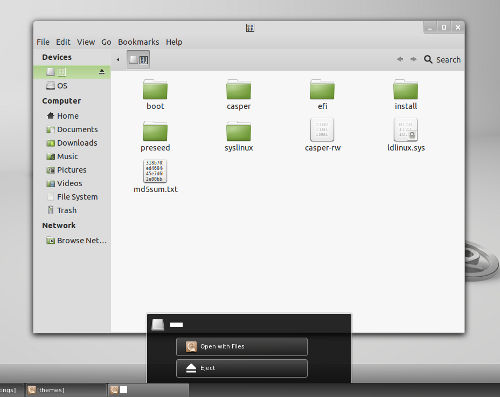Click the title bar app icon
This screenshot has height=397, width=500.
pyautogui.click(x=250, y=28)
